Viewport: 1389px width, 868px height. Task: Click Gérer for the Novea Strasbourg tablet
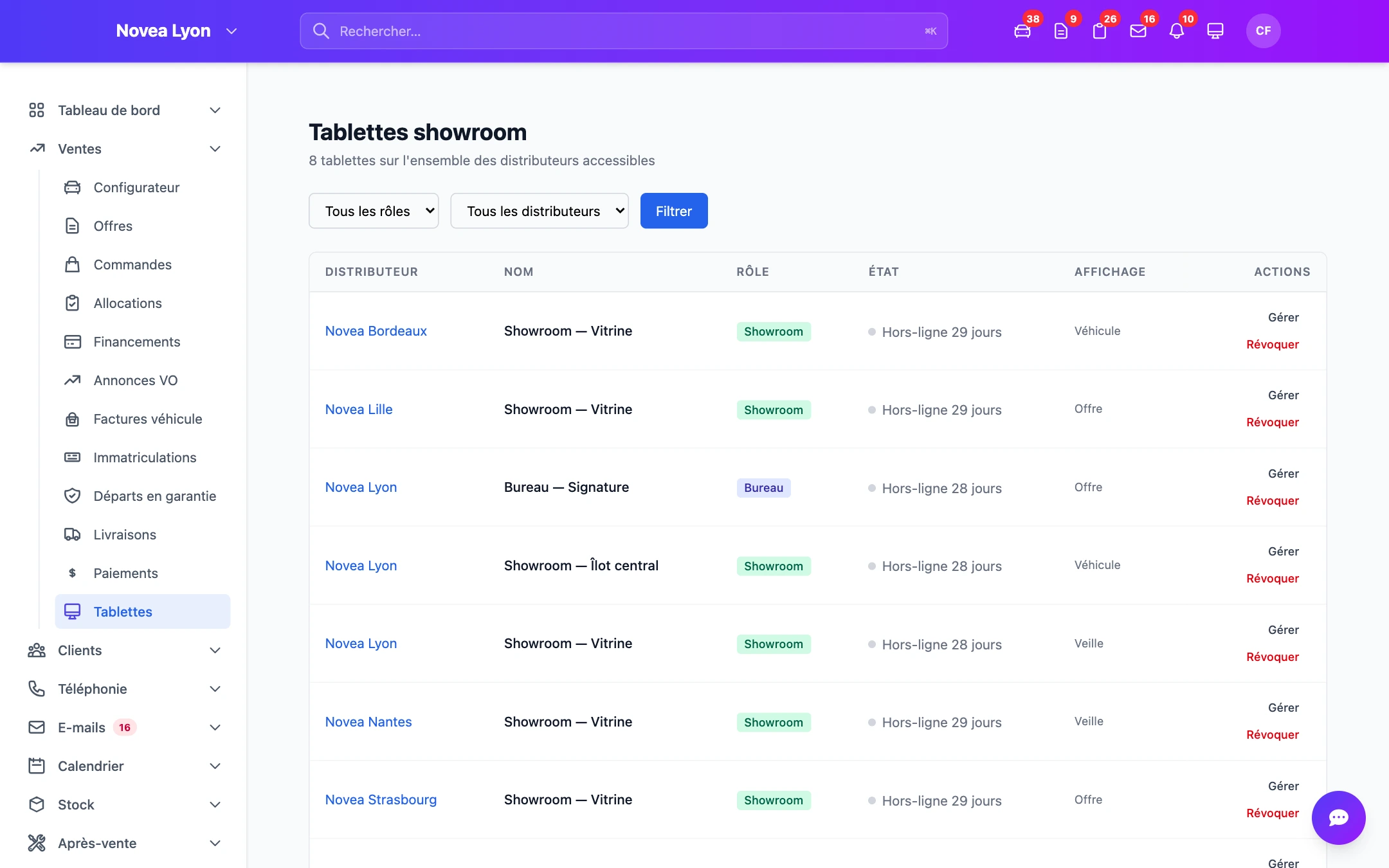(x=1284, y=786)
